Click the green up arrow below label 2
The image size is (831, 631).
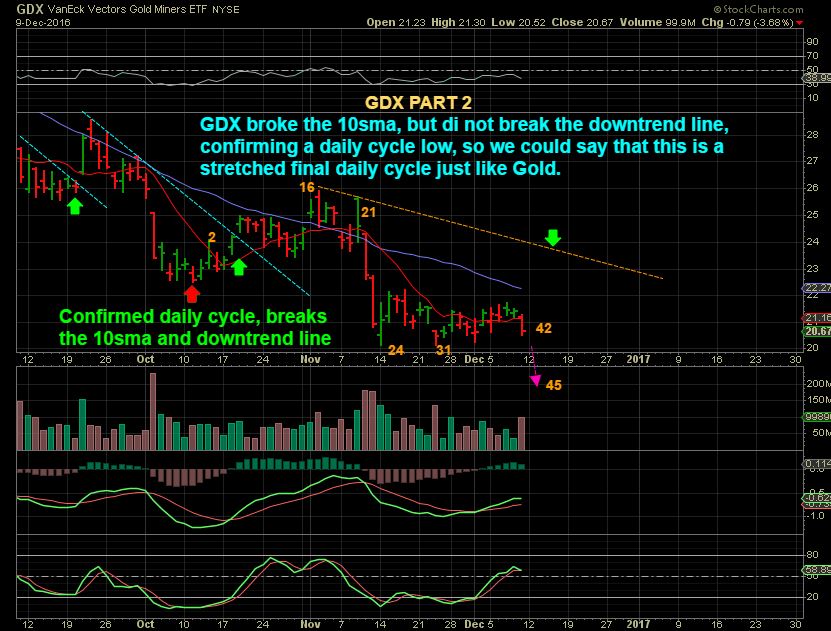239,267
